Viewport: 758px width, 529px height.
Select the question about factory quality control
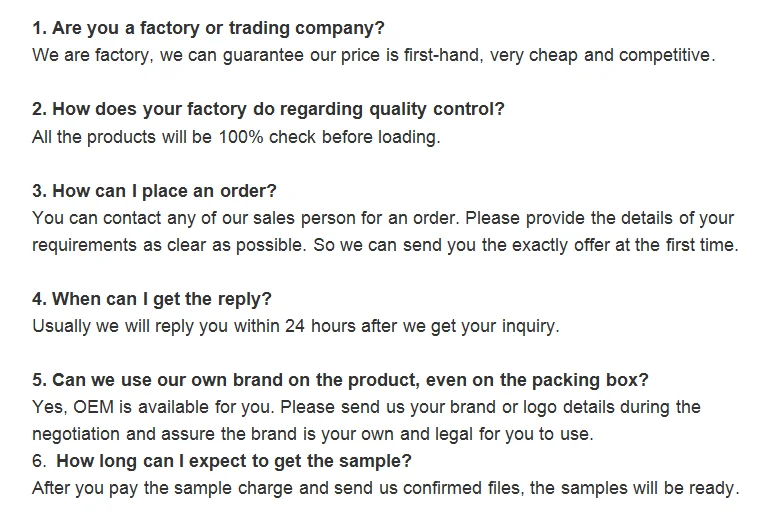coord(268,109)
